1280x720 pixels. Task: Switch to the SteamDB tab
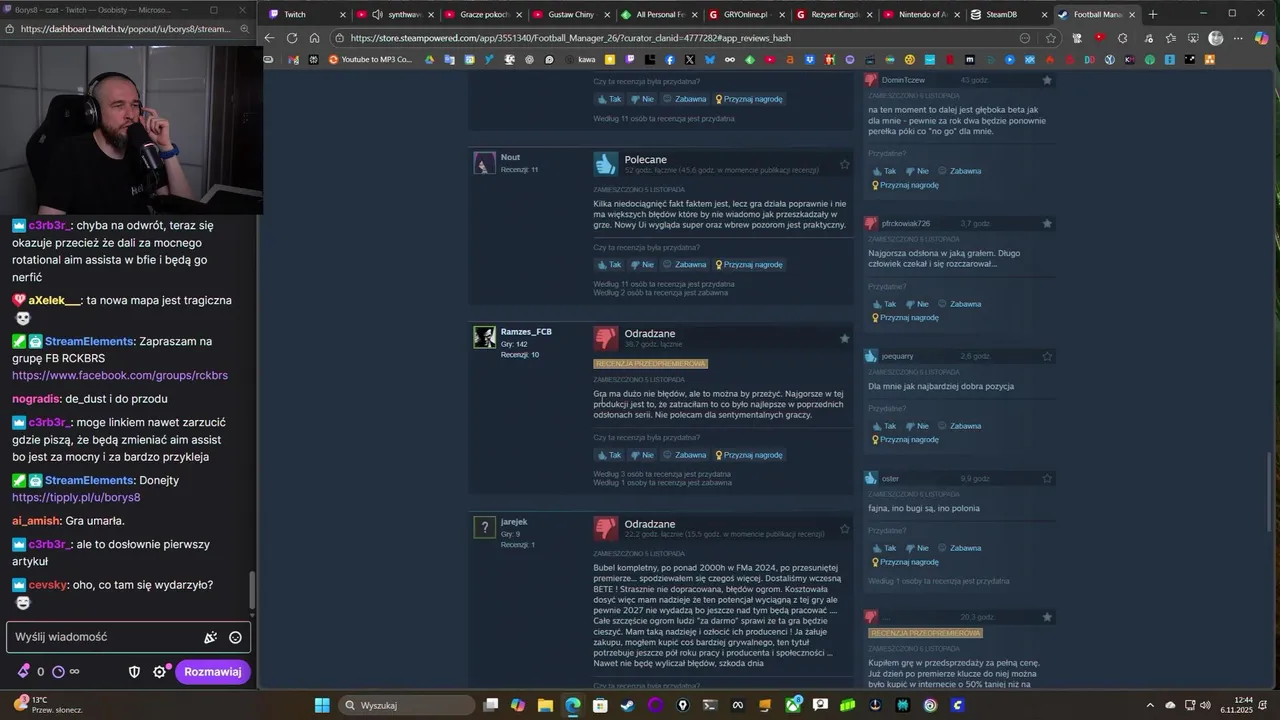pyautogui.click(x=1009, y=14)
